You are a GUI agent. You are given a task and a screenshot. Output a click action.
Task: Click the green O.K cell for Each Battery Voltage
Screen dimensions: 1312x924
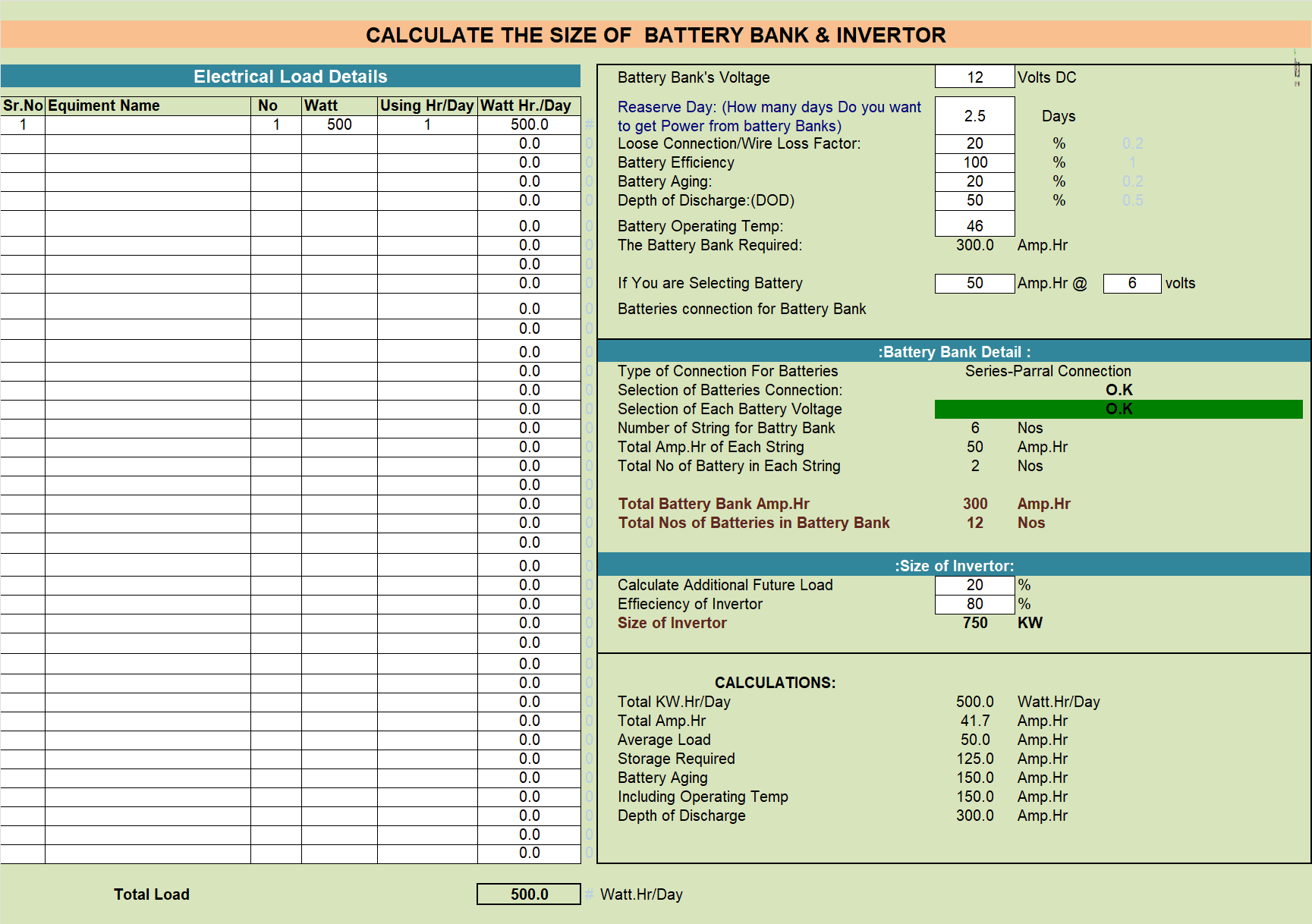(1119, 410)
